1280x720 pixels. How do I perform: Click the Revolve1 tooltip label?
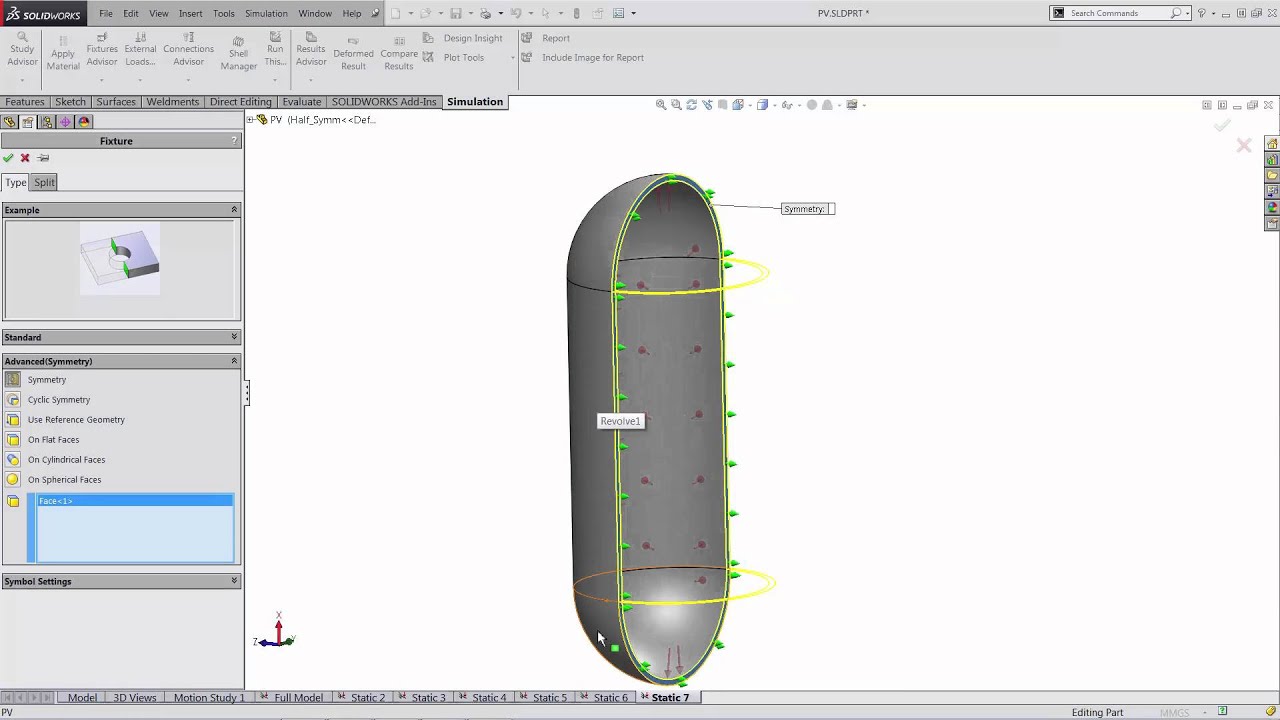tap(620, 421)
